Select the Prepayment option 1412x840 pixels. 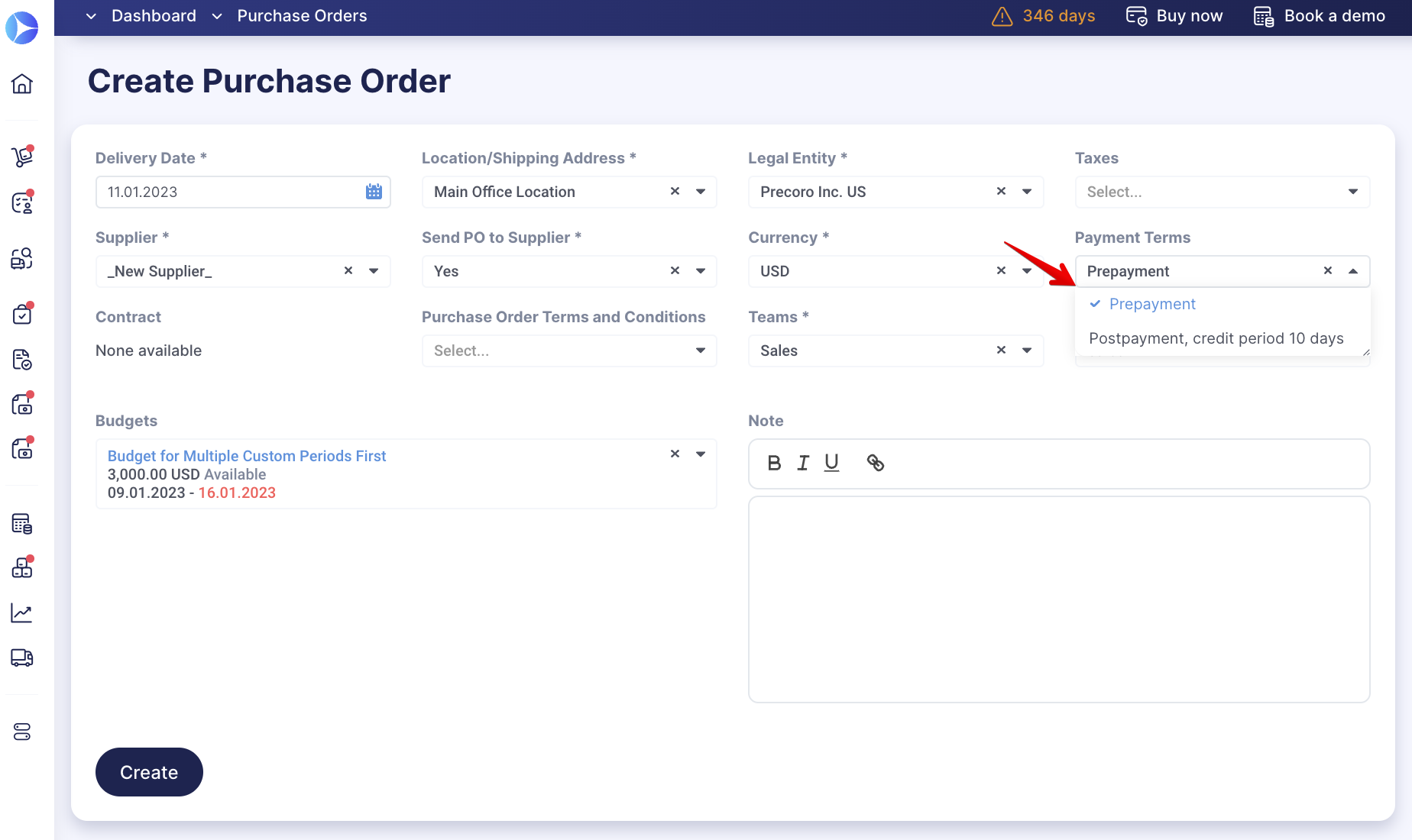(x=1223, y=304)
